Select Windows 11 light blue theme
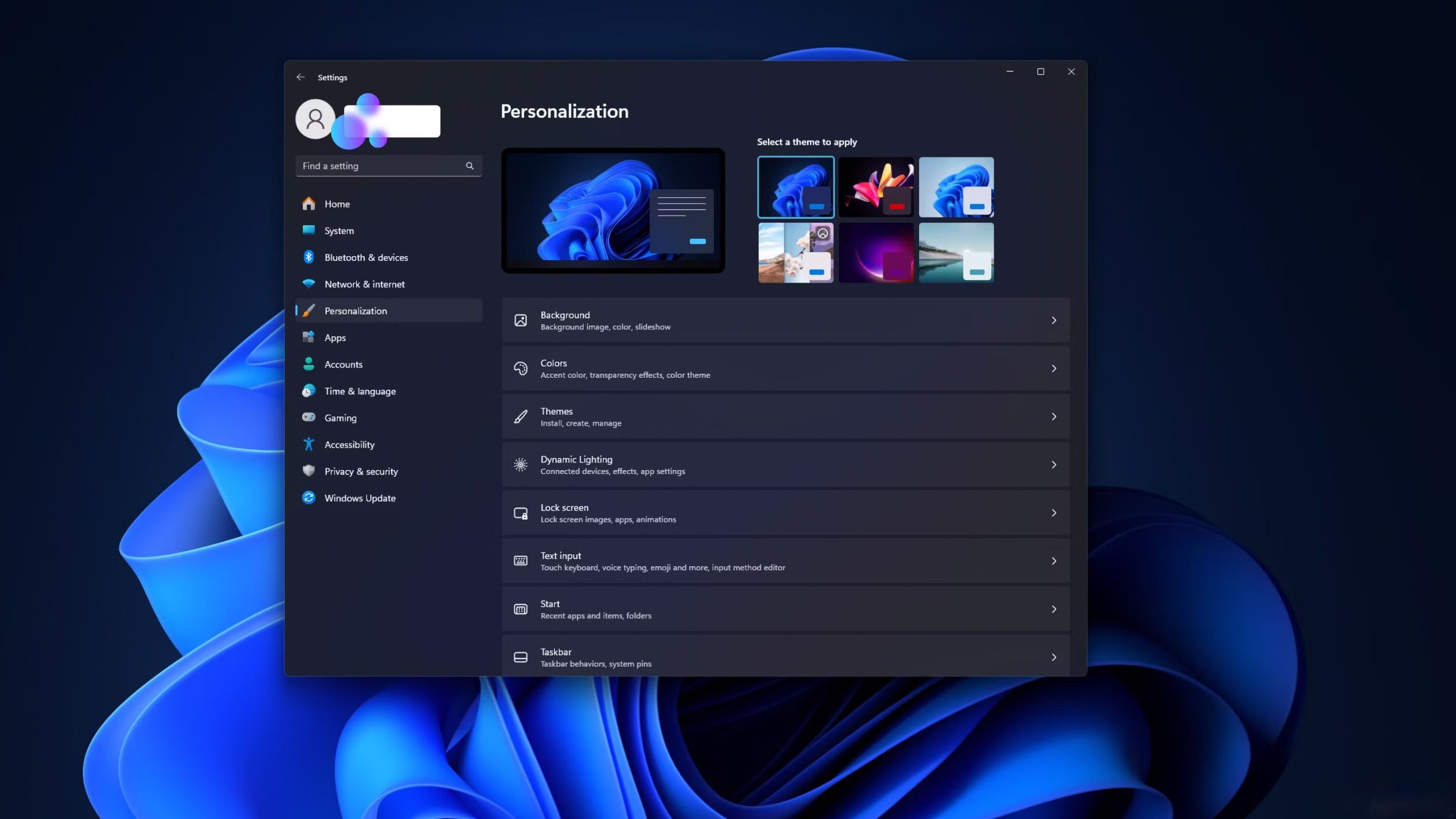Image resolution: width=1456 pixels, height=819 pixels. (x=955, y=186)
